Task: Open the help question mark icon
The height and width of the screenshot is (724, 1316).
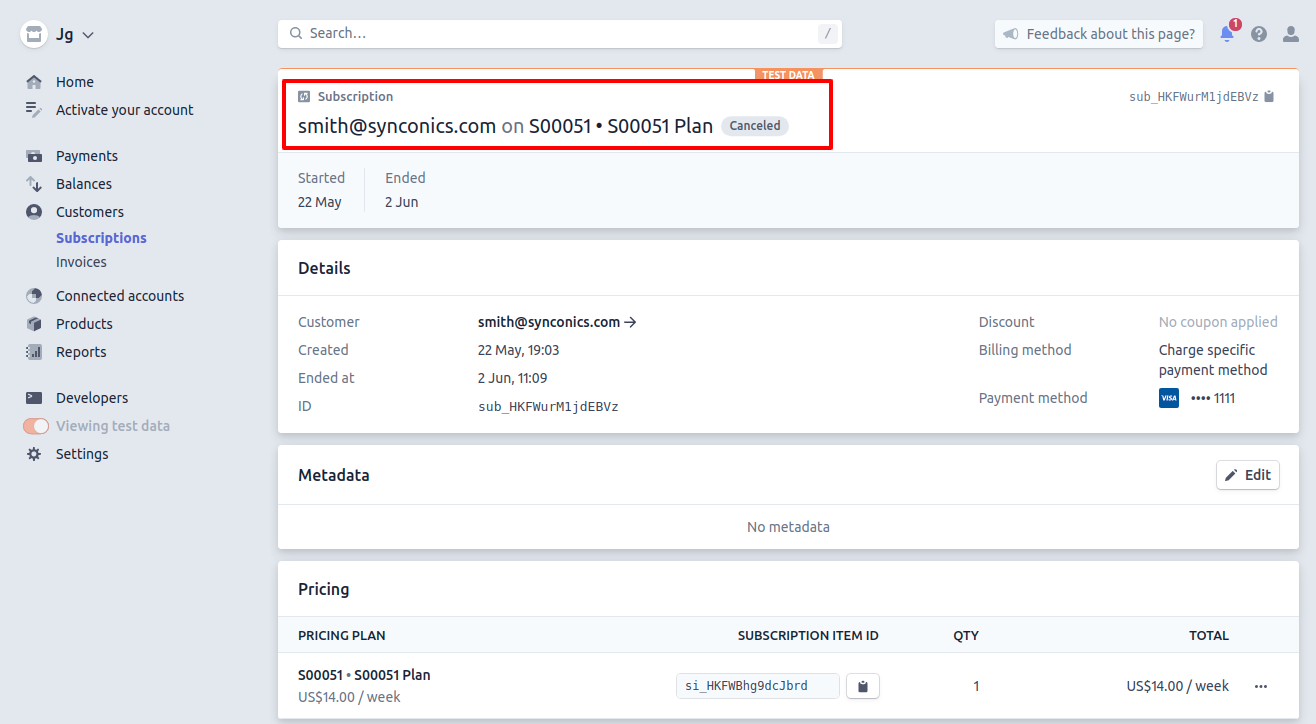Action: coord(1259,34)
